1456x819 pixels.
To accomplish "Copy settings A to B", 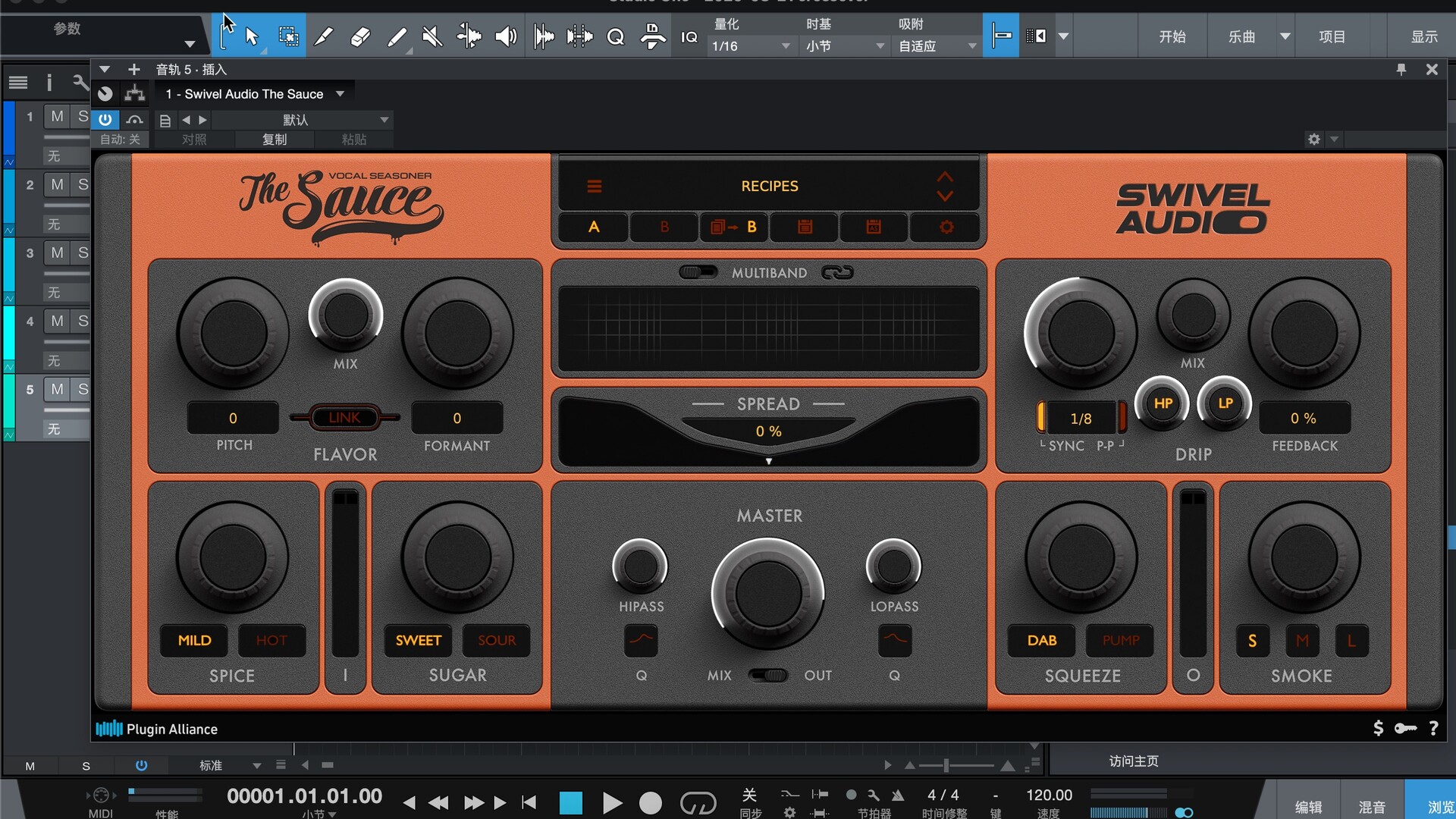I will click(734, 227).
